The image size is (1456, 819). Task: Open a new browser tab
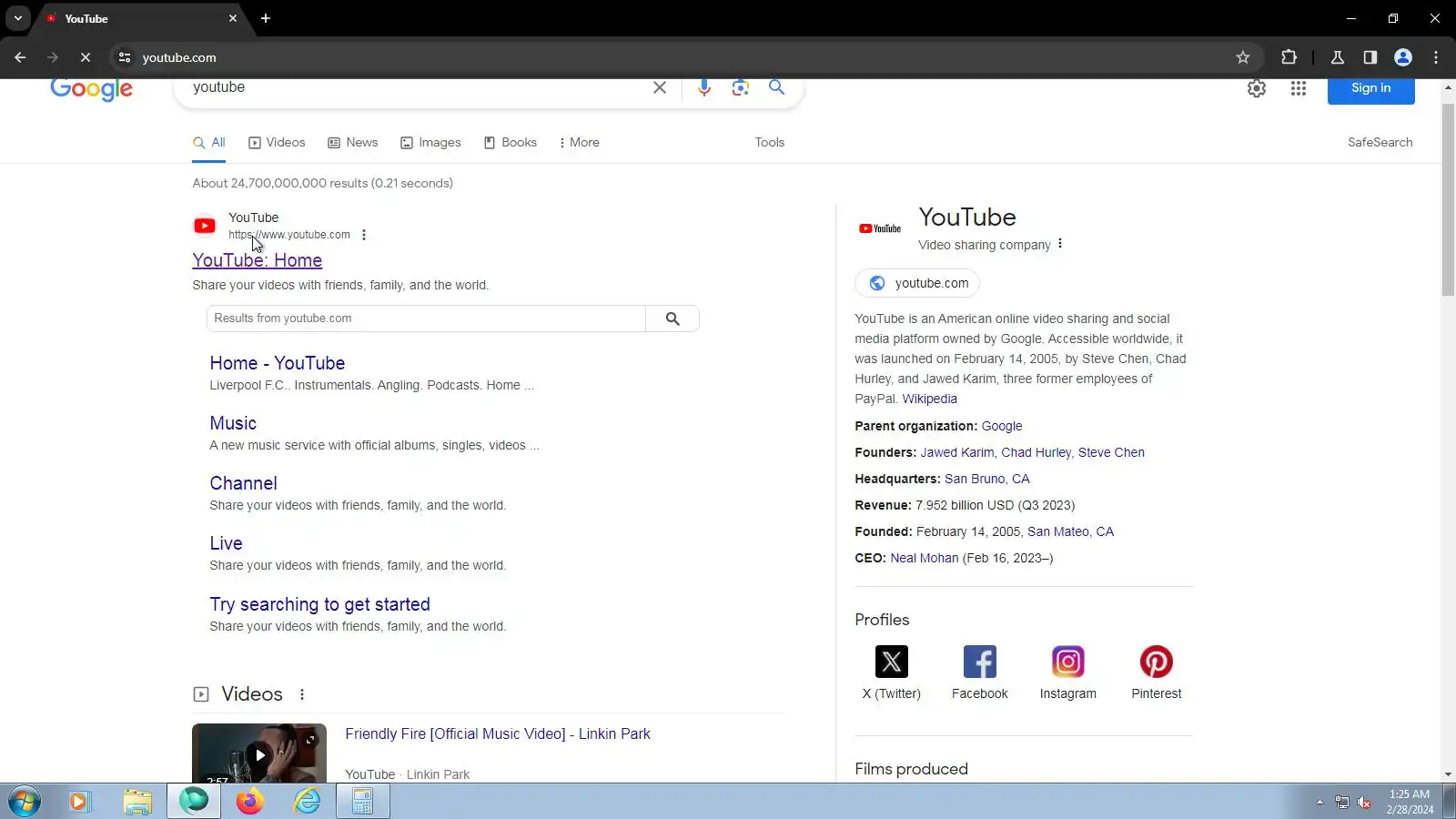(266, 18)
